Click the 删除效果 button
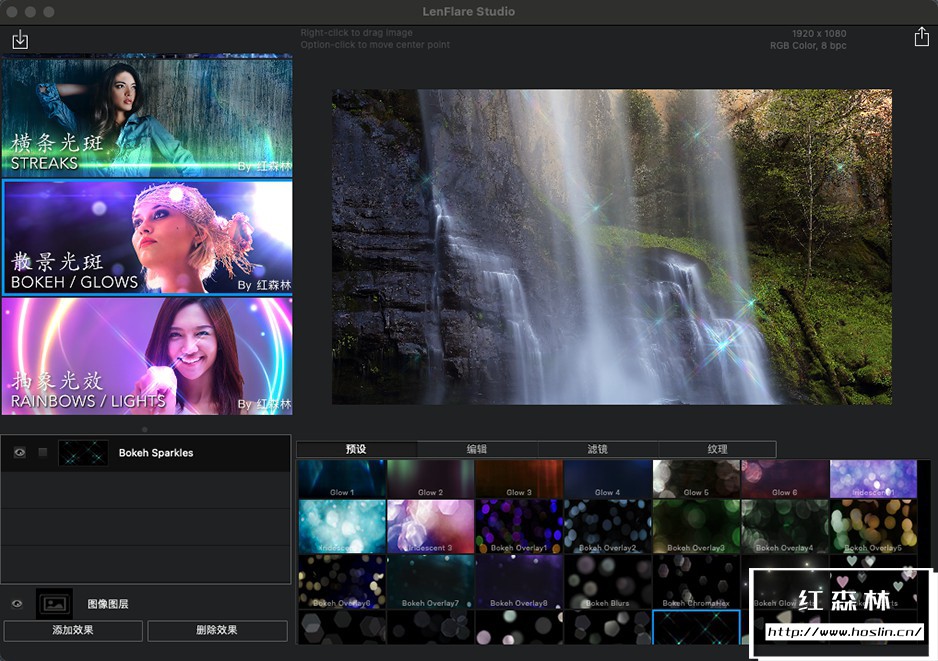Image resolution: width=938 pixels, height=661 pixels. coord(217,631)
